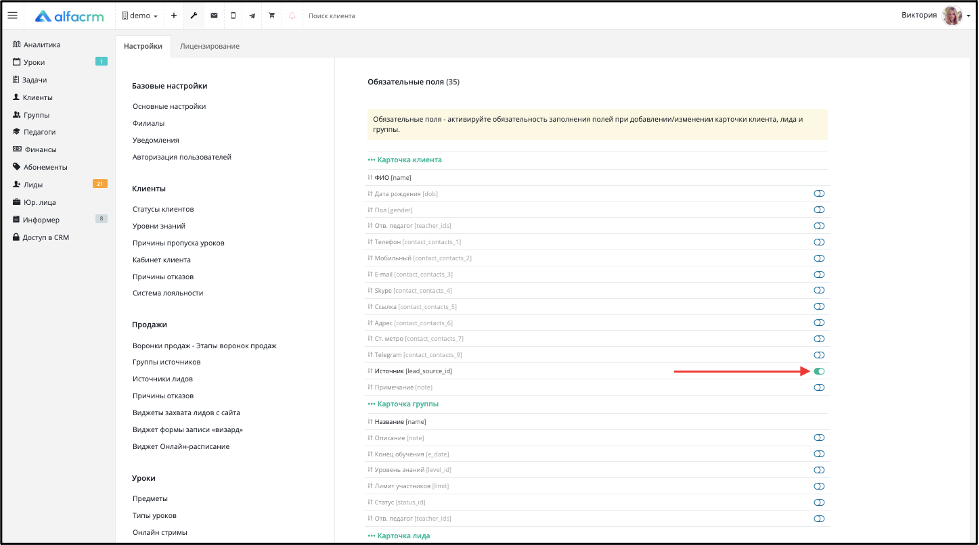Screen dimensions: 979x545
Task: Toggle required for E-mail contact field
Action: pyautogui.click(x=819, y=275)
